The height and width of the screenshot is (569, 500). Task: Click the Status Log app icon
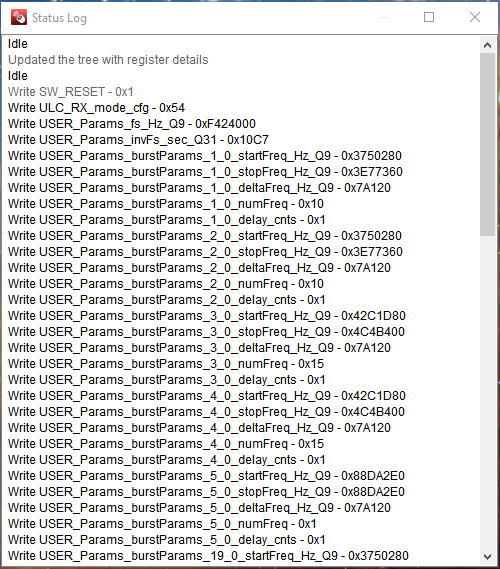[19, 17]
